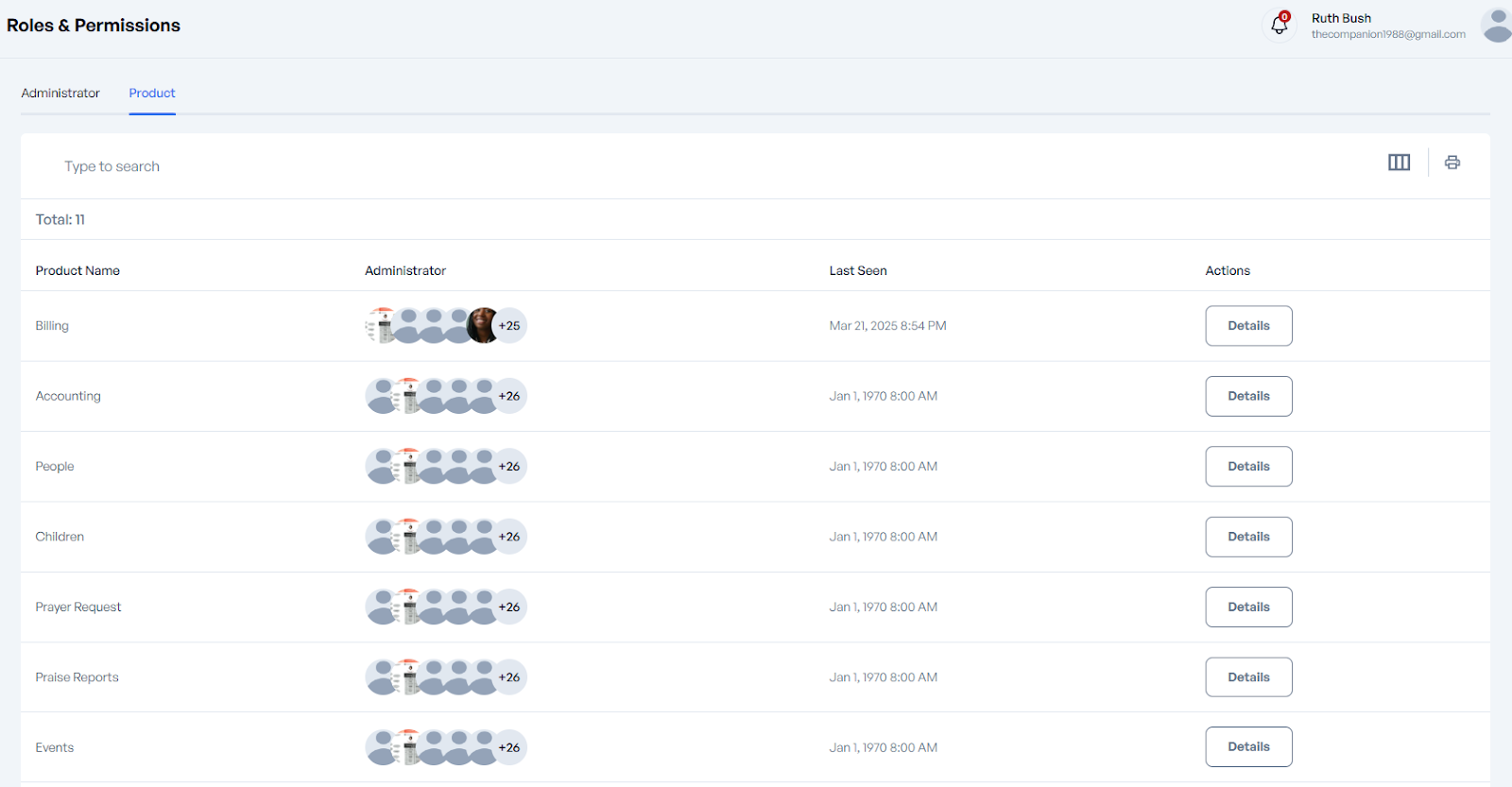Image resolution: width=1512 pixels, height=787 pixels.
Task: Click first administrator avatar in People row
Action: (x=382, y=467)
